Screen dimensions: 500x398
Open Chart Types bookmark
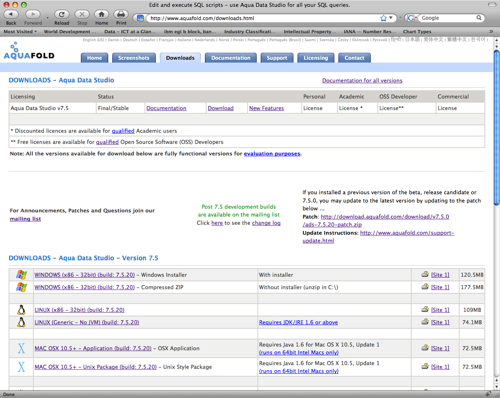point(417,32)
